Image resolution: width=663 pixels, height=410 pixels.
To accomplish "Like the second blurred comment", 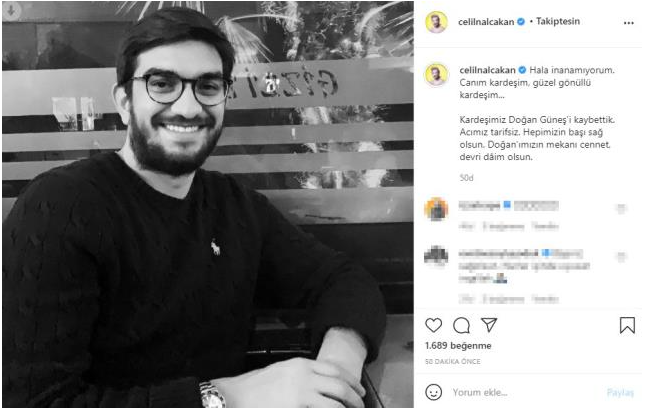I will [621, 257].
